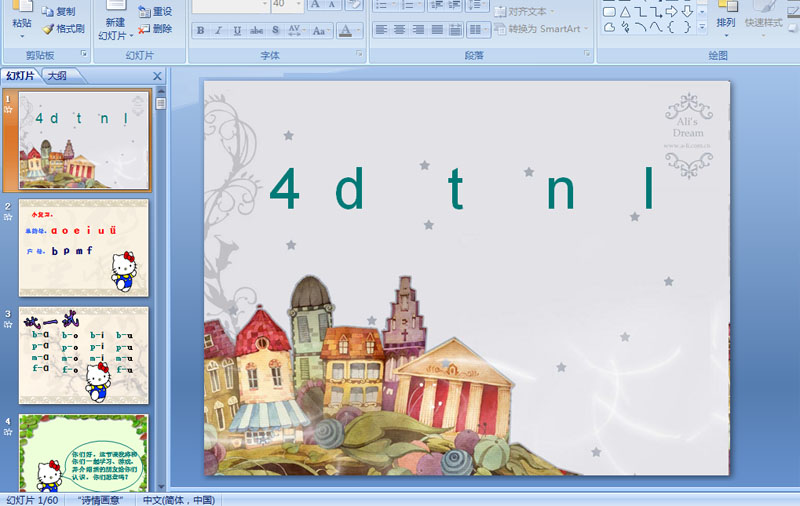Select the left brace shape
The width and height of the screenshot is (800, 506).
point(671,27)
